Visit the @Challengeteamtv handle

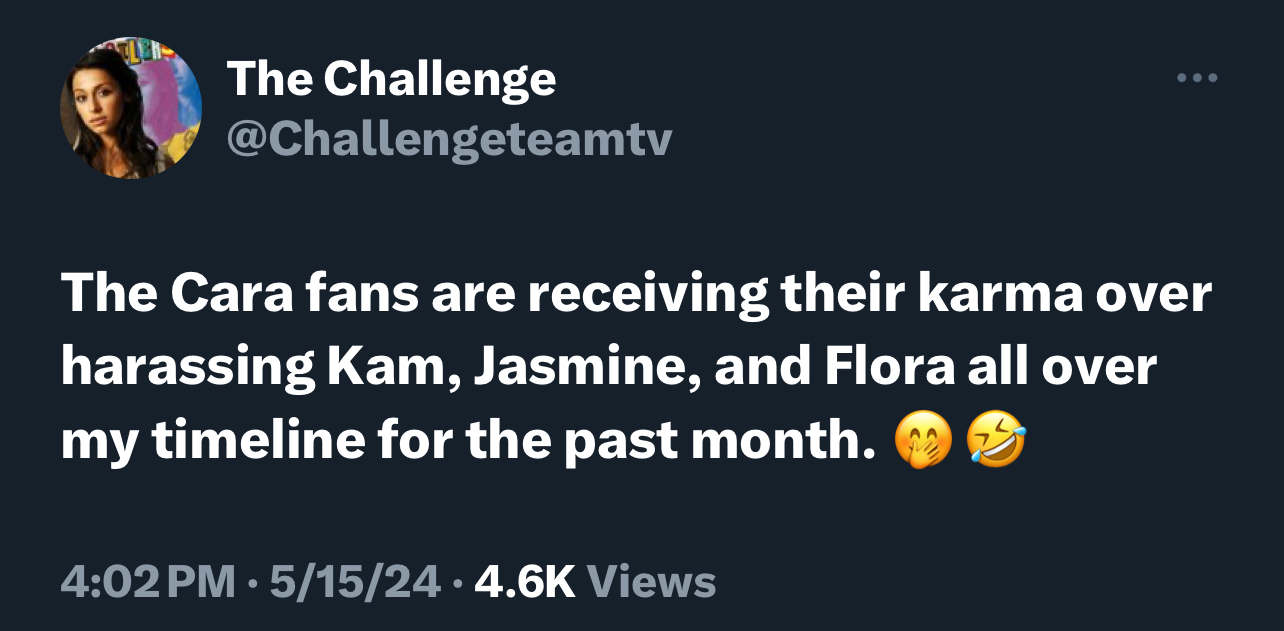click(450, 140)
